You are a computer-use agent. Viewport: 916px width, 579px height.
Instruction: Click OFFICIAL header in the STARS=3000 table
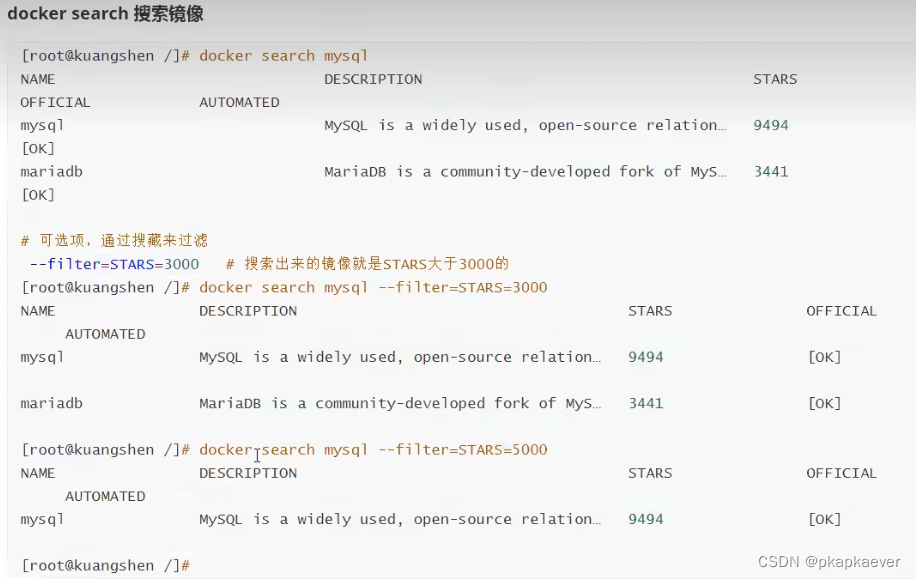pyautogui.click(x=841, y=311)
